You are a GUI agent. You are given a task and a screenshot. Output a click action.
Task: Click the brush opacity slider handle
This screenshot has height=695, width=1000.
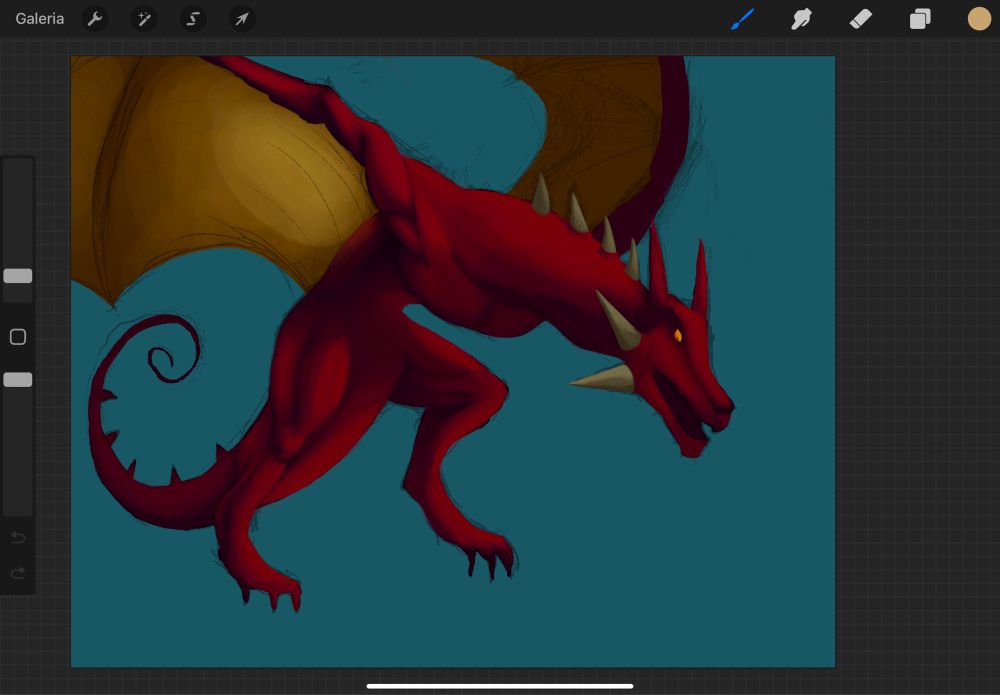point(18,380)
